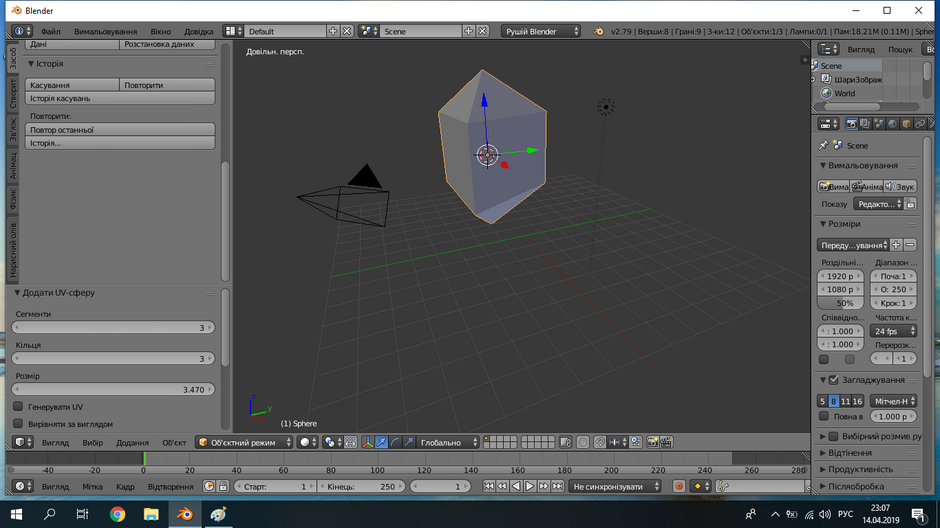Toggle the proportional editing circle icon

583,442
